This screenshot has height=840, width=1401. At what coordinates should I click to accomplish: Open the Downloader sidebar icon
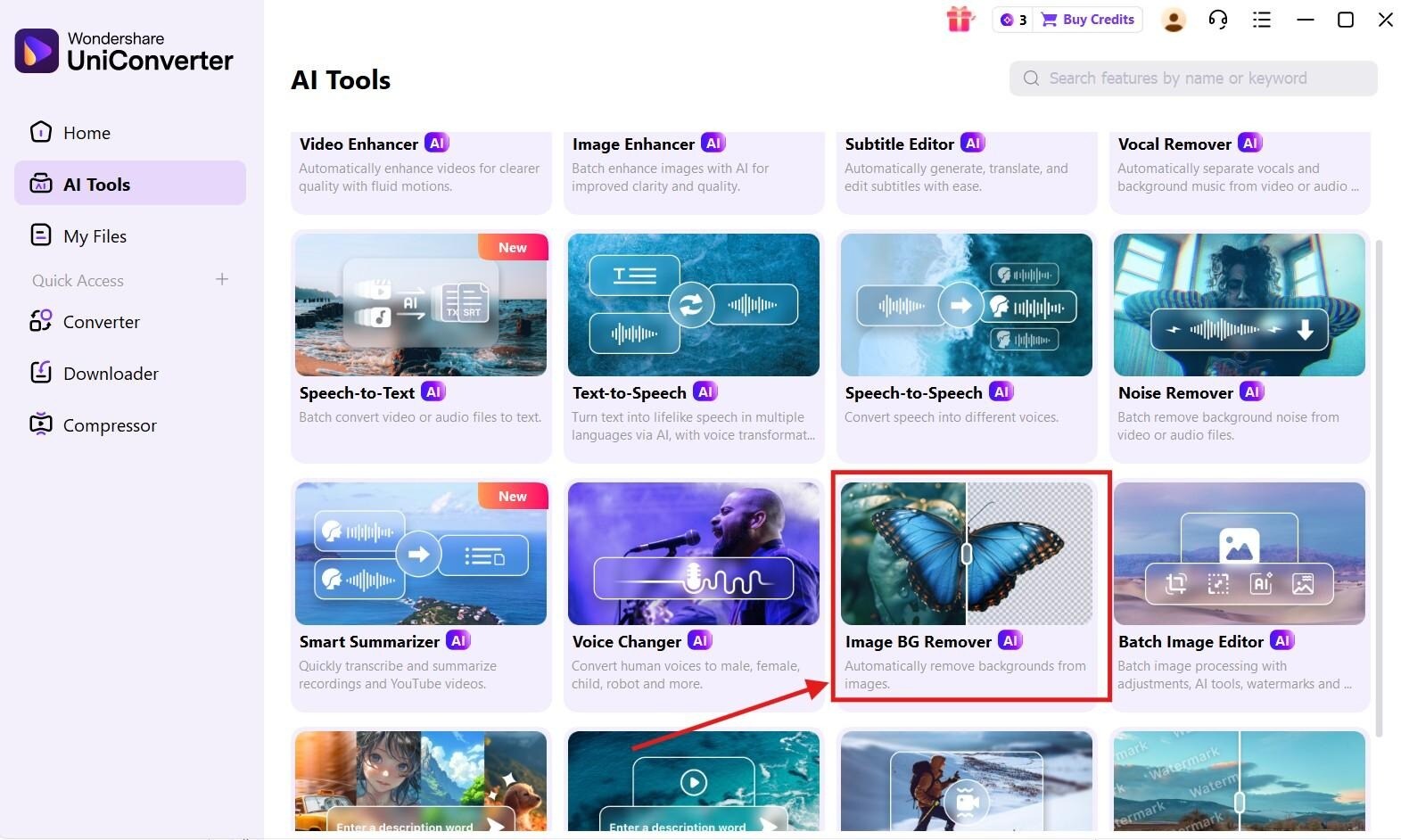(40, 373)
